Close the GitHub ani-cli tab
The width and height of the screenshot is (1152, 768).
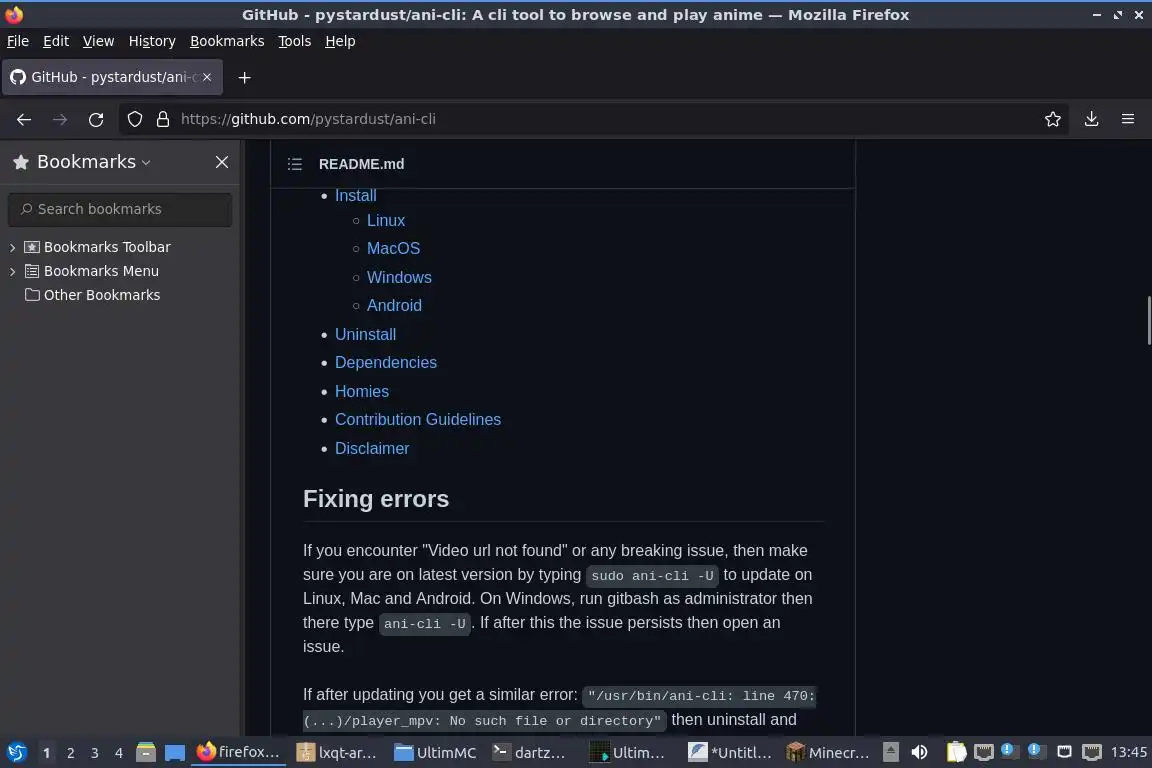(207, 77)
